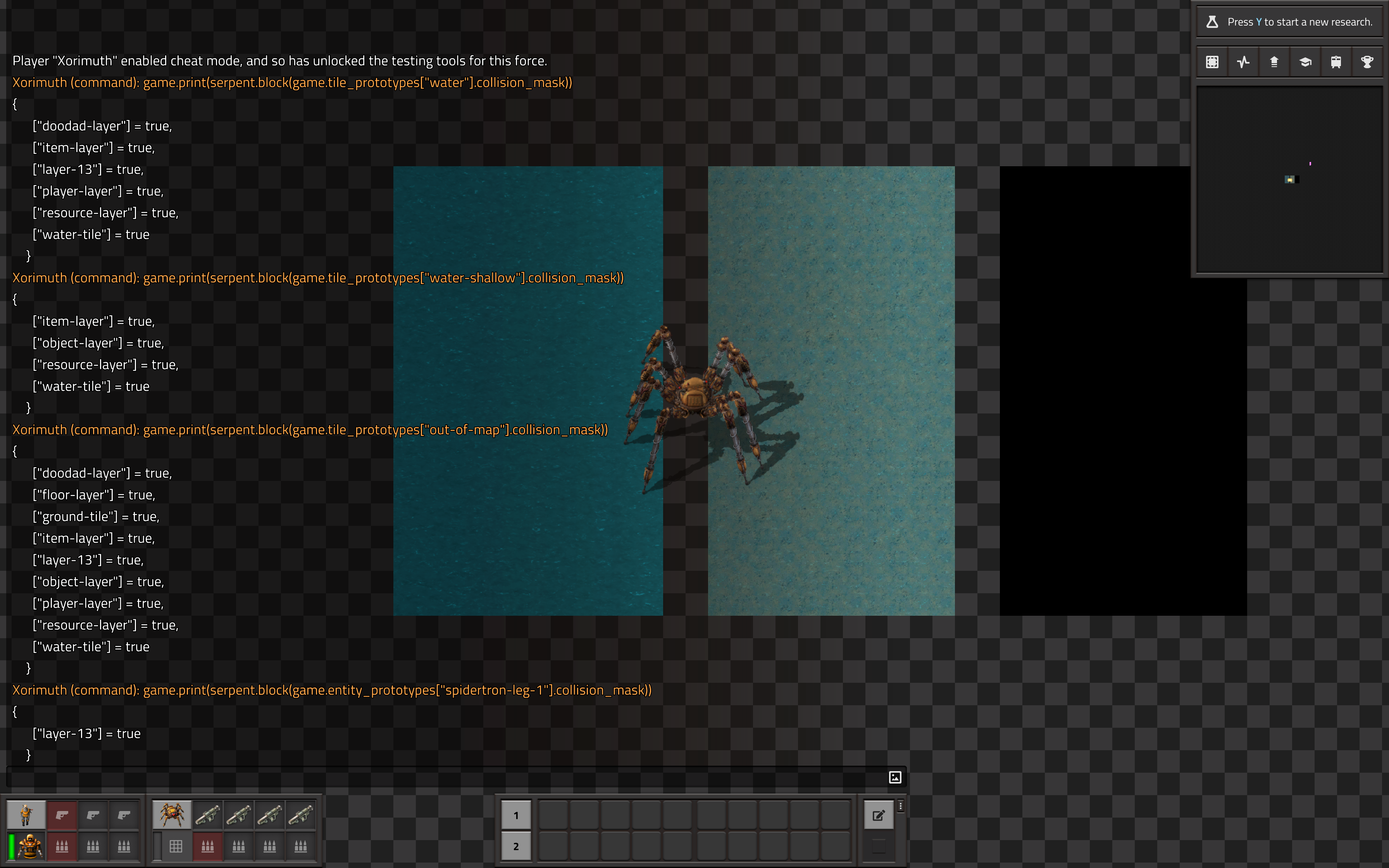Click the bonuses upward arrow icon

1274,62
